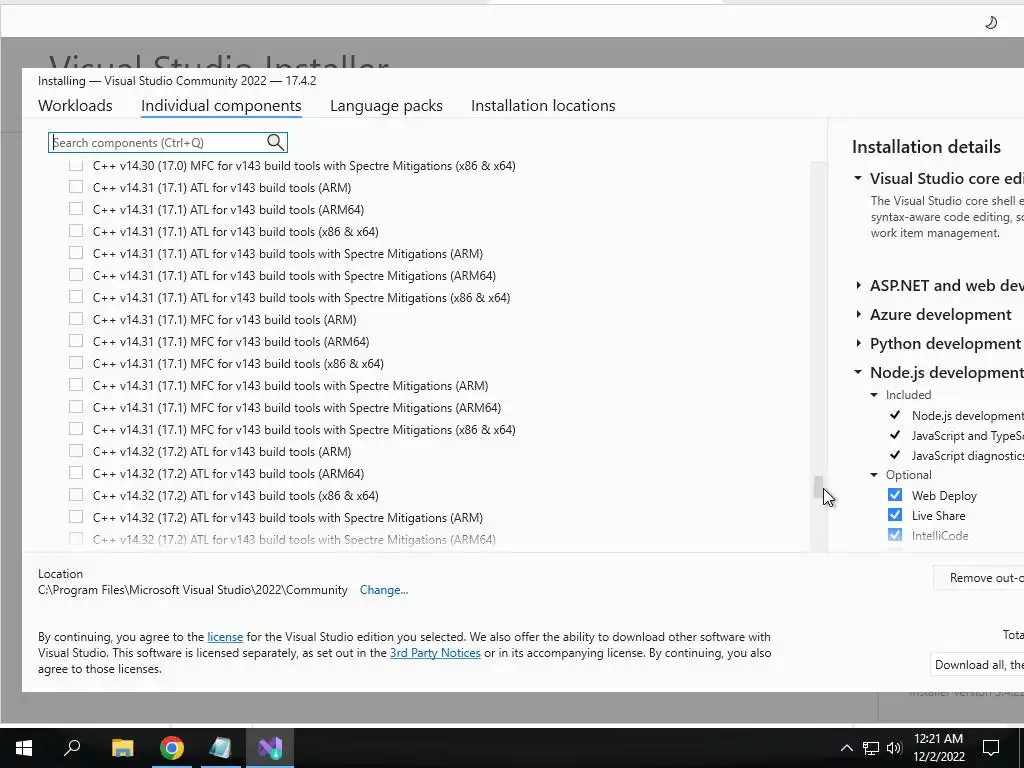
Task: Expand ASP.NET and web development section
Action: point(858,285)
